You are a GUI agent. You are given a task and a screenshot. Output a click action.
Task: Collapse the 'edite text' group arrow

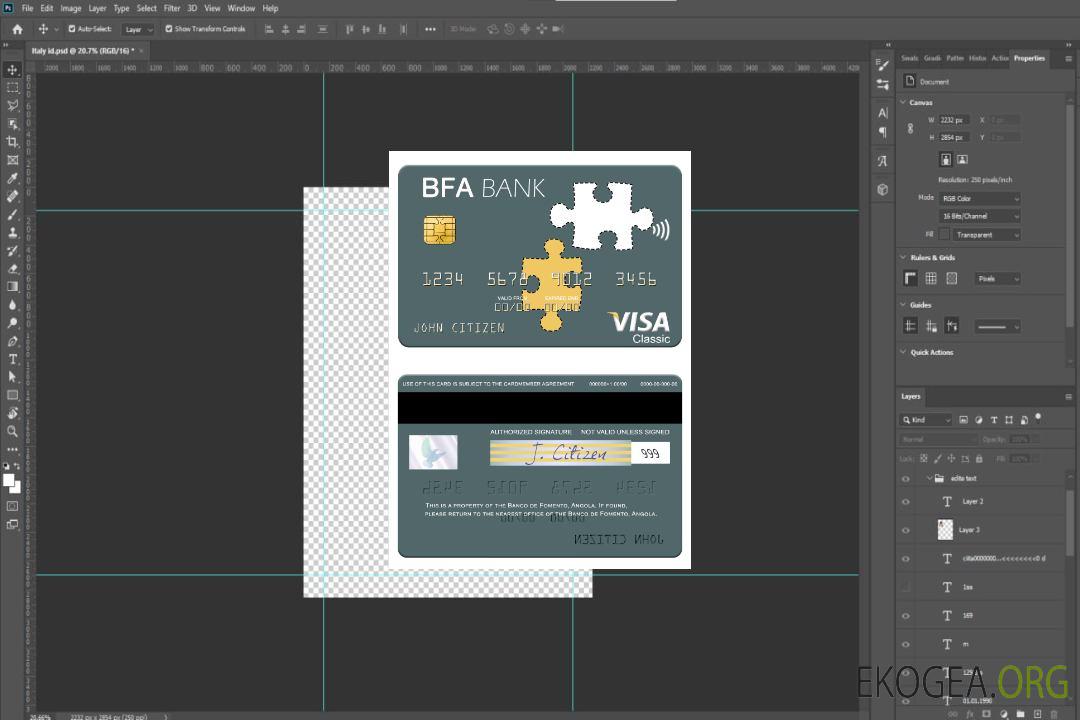928,478
